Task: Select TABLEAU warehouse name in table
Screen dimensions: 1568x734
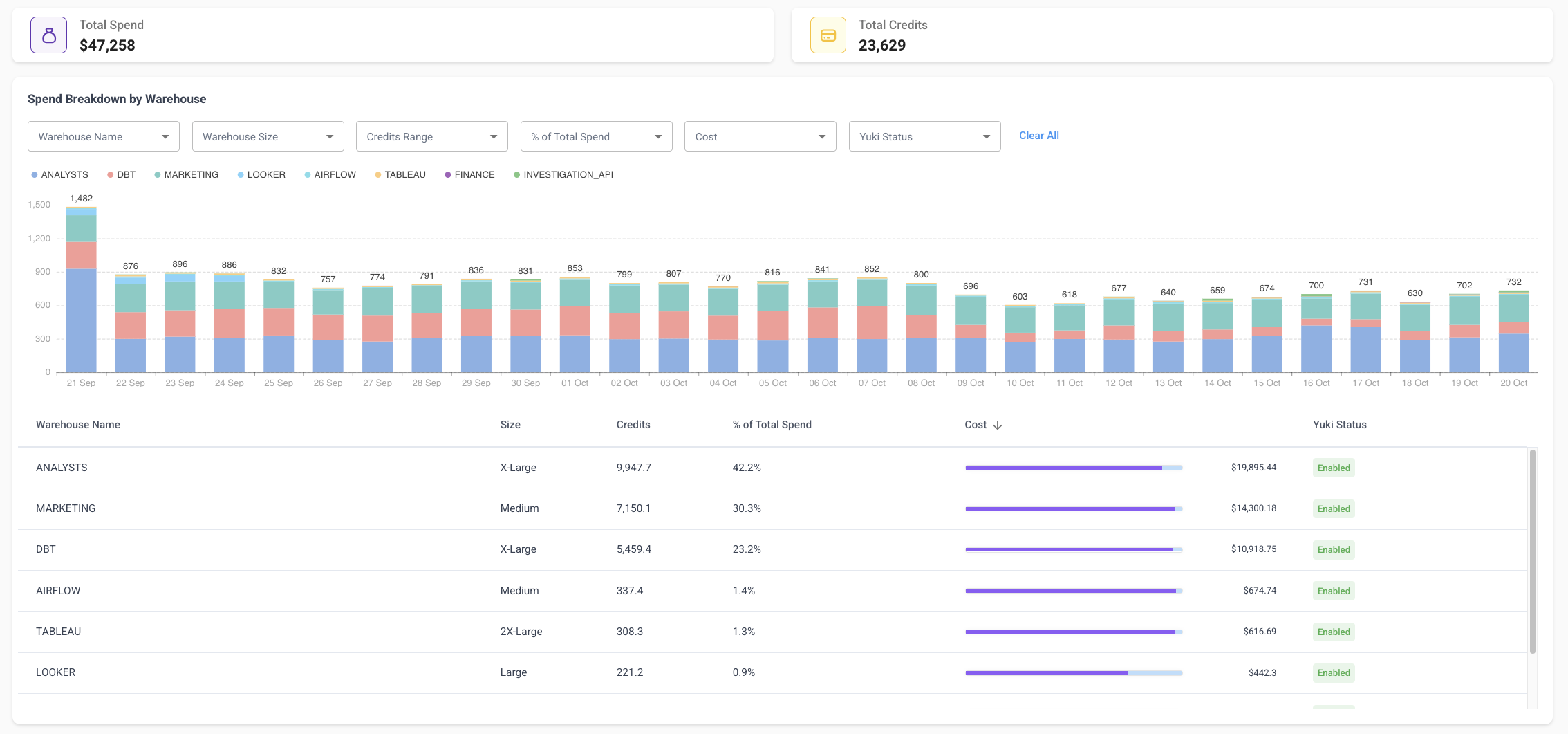Action: tap(58, 632)
